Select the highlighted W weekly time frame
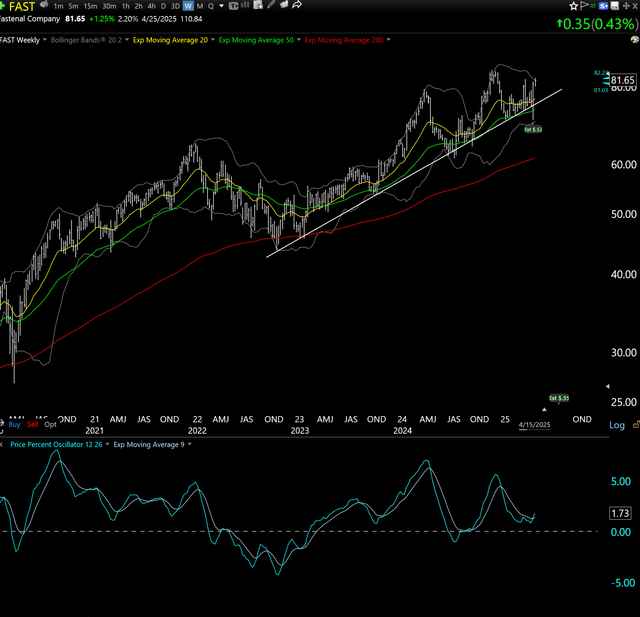The width and height of the screenshot is (640, 617). 188,6
